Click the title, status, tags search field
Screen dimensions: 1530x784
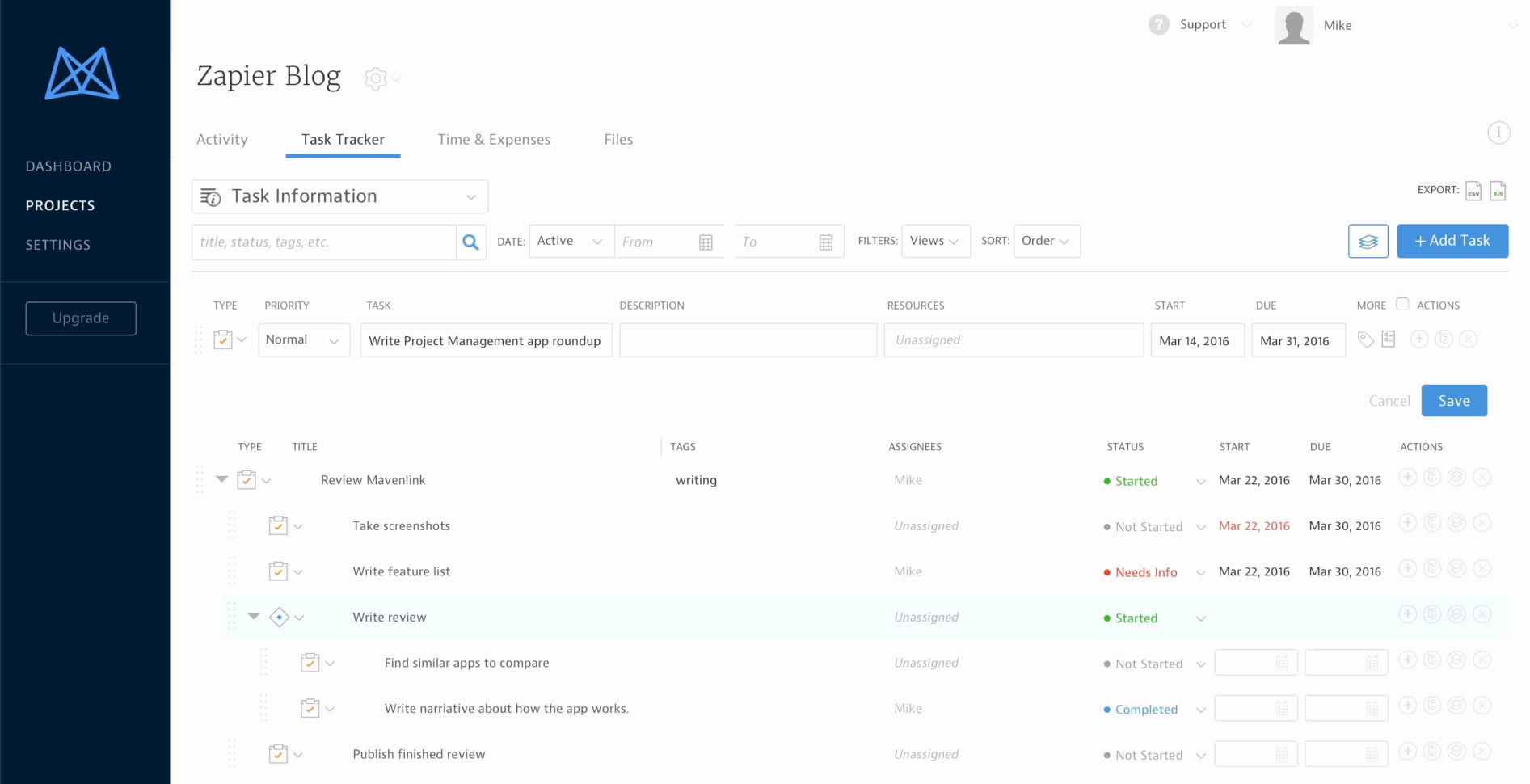[324, 242]
